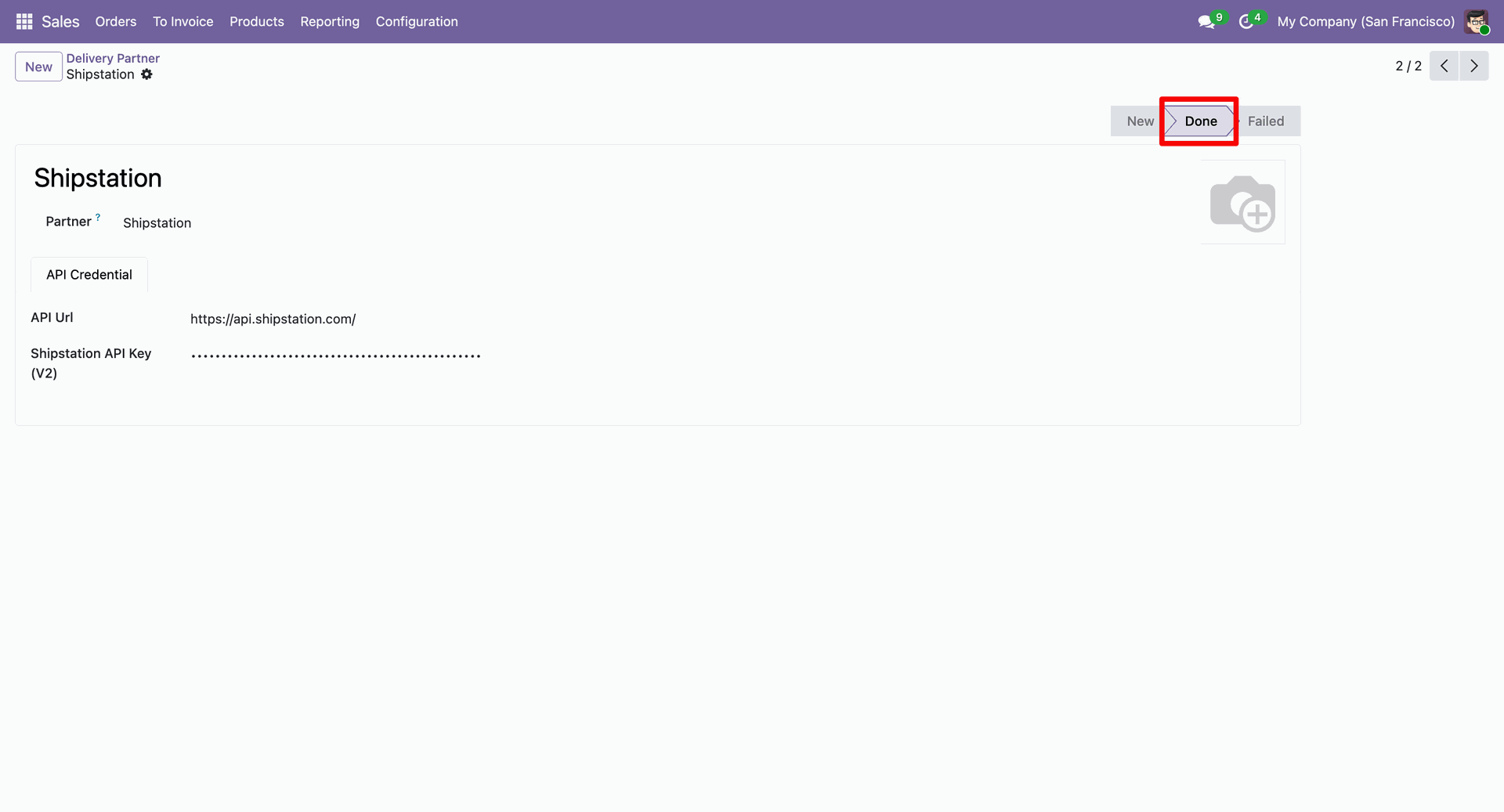
Task: Set status to Done in statusbar
Action: coord(1199,121)
